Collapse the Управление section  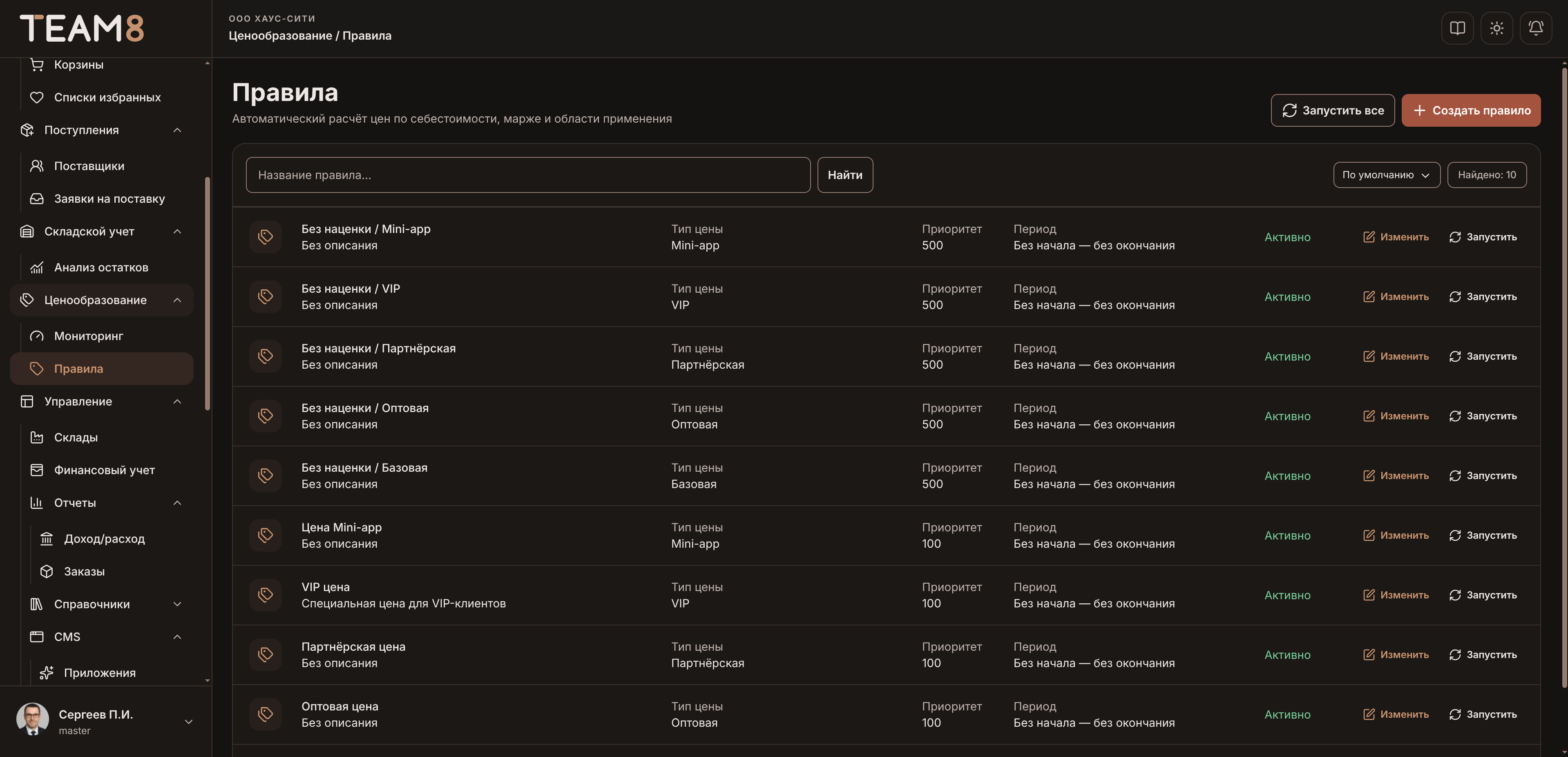177,401
